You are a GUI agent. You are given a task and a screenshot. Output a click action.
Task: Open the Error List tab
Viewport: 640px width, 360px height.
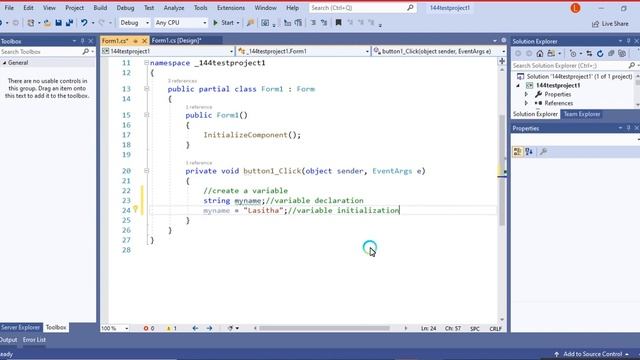(x=34, y=340)
